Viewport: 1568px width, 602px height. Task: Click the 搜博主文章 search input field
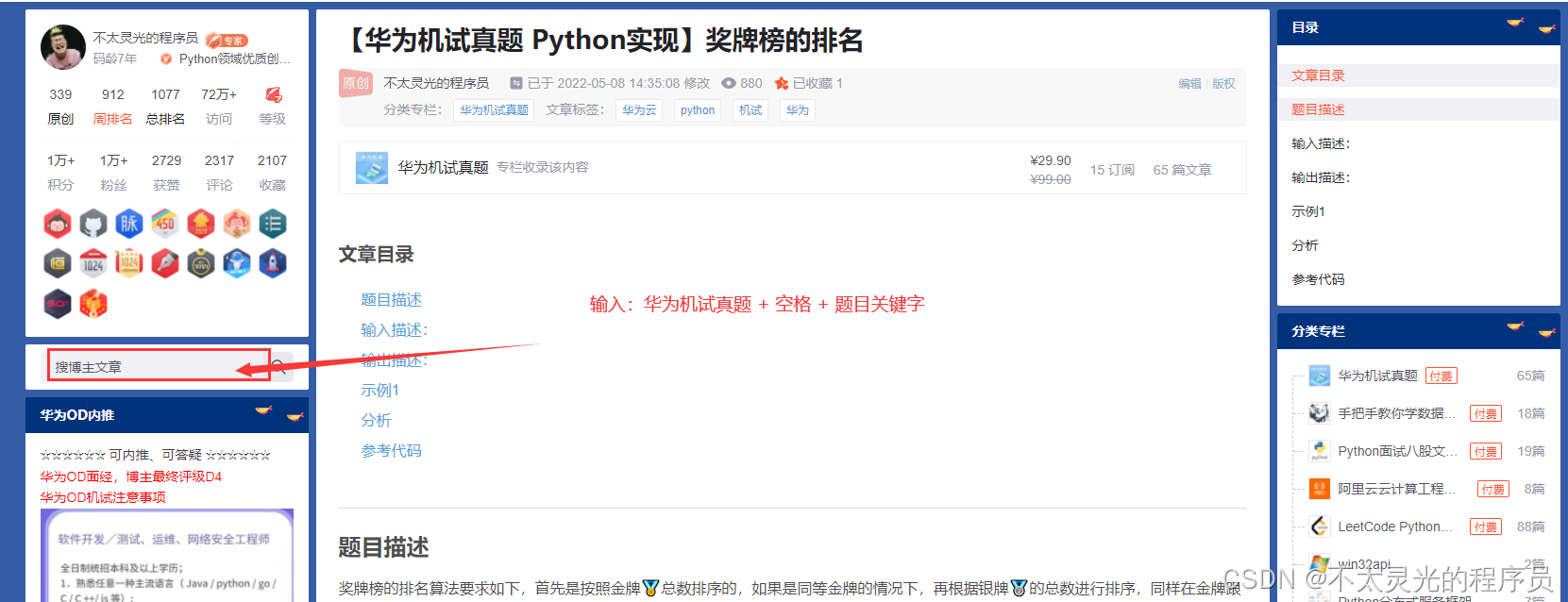[x=159, y=366]
